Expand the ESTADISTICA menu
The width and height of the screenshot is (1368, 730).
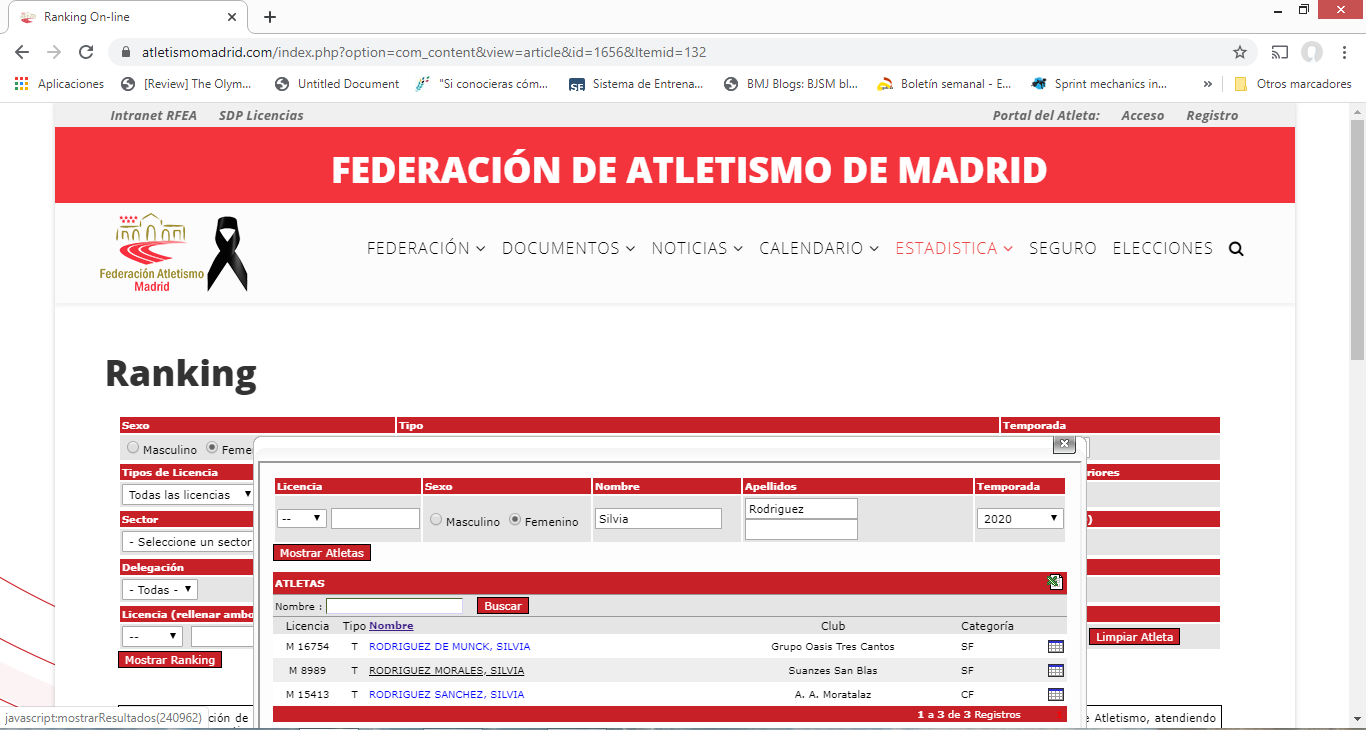[x=954, y=248]
